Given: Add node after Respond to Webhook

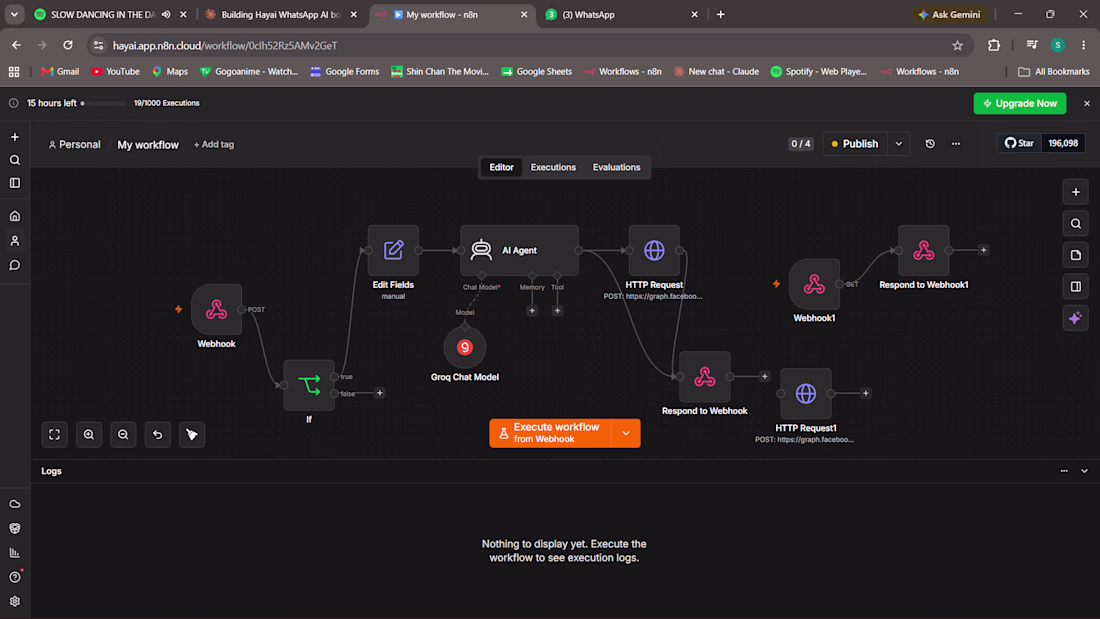Looking at the screenshot, I should [765, 377].
